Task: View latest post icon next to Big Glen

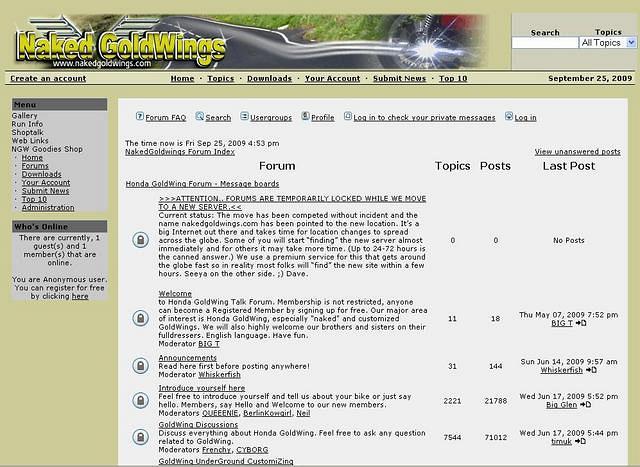Action: point(585,405)
